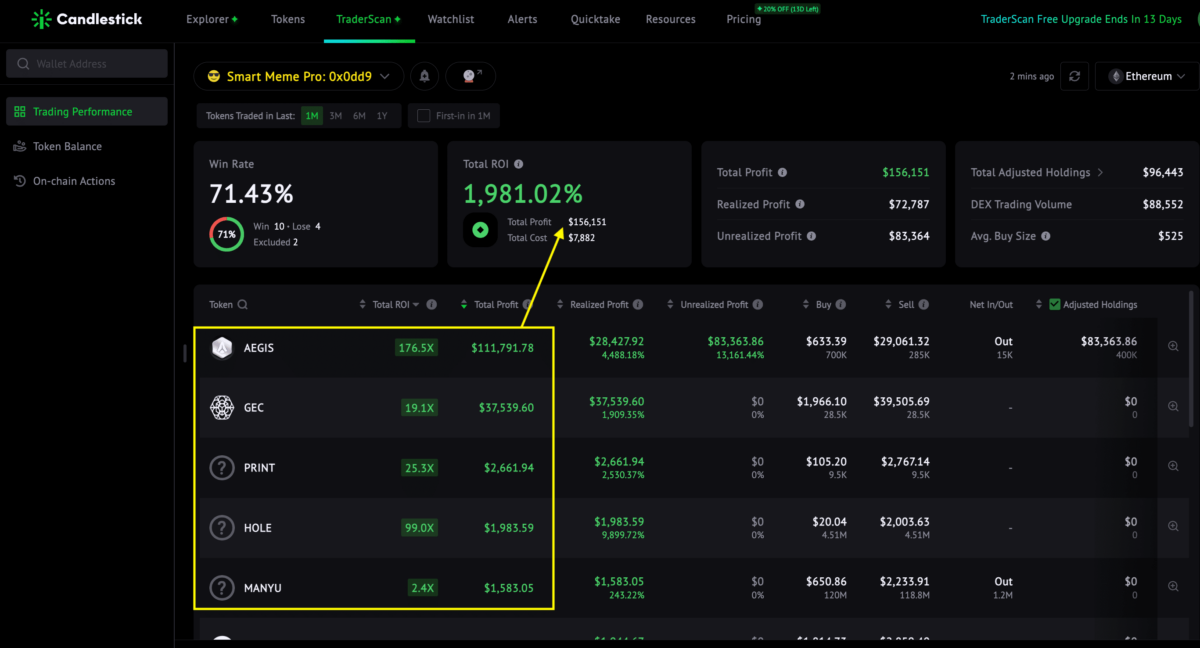Refresh data with the refresh icon
The image size is (1200, 648).
point(1074,76)
